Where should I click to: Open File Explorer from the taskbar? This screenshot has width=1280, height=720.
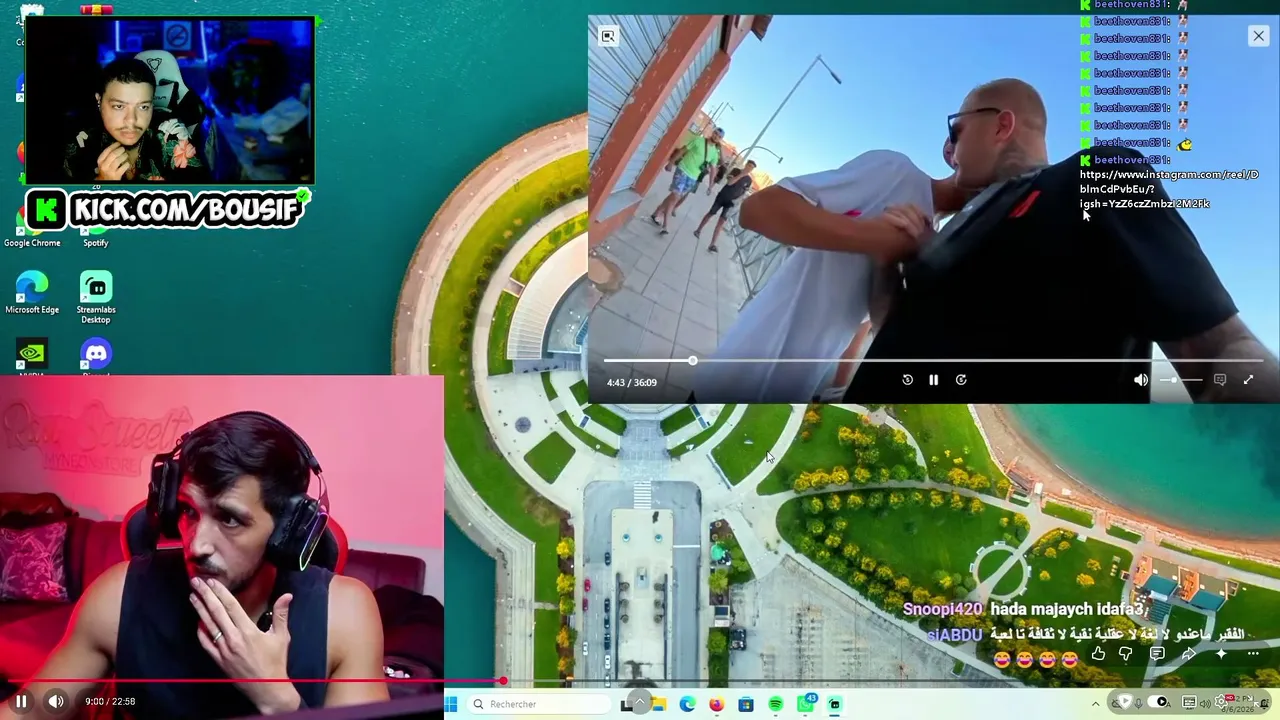(x=658, y=704)
